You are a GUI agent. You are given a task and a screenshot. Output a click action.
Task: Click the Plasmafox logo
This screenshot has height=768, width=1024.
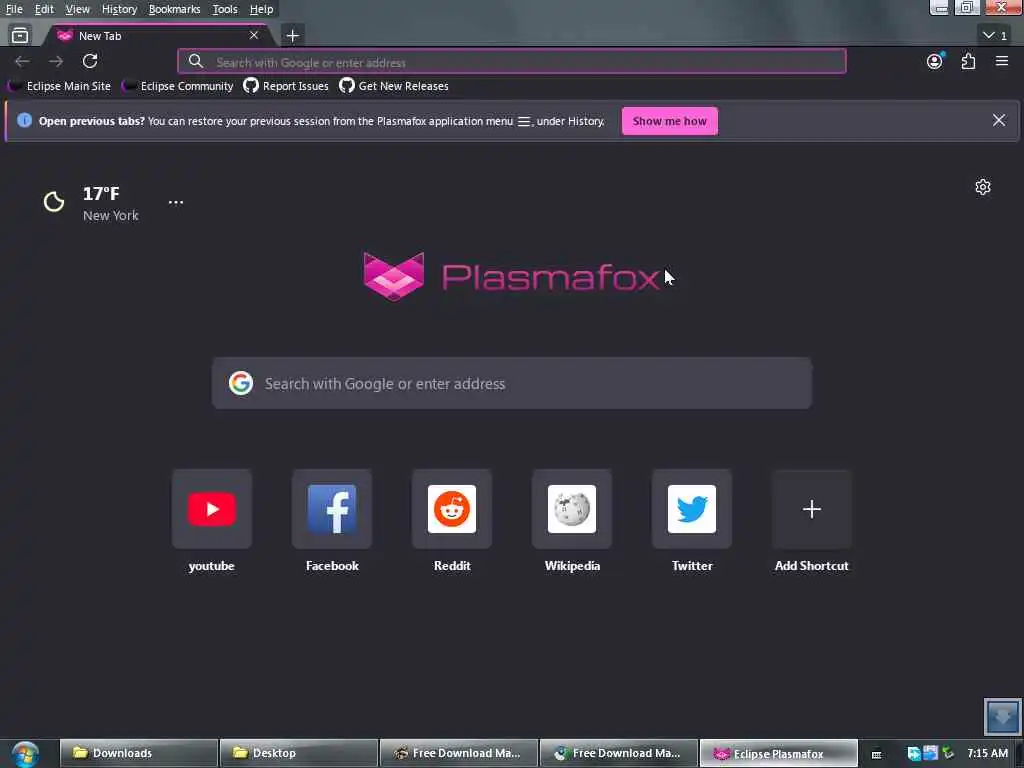point(511,277)
